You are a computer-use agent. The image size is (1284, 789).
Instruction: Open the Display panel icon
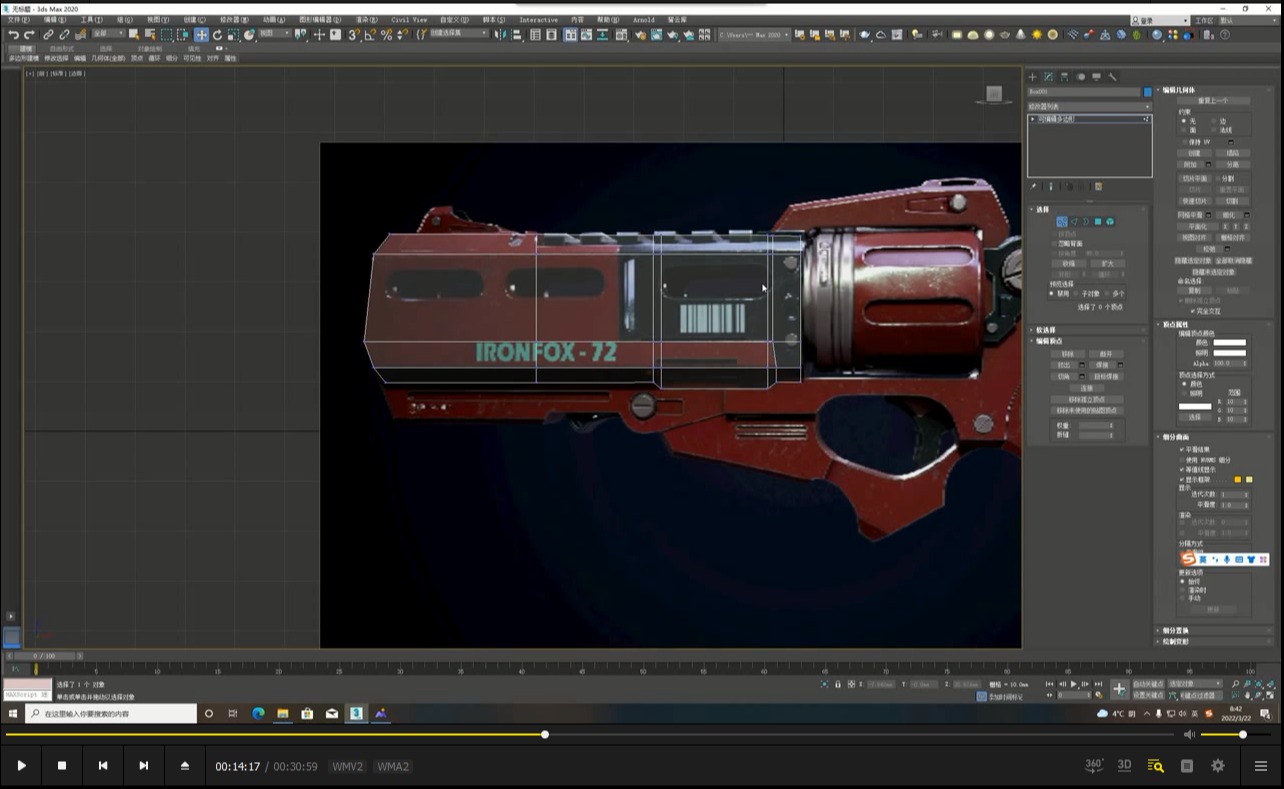(x=1096, y=77)
